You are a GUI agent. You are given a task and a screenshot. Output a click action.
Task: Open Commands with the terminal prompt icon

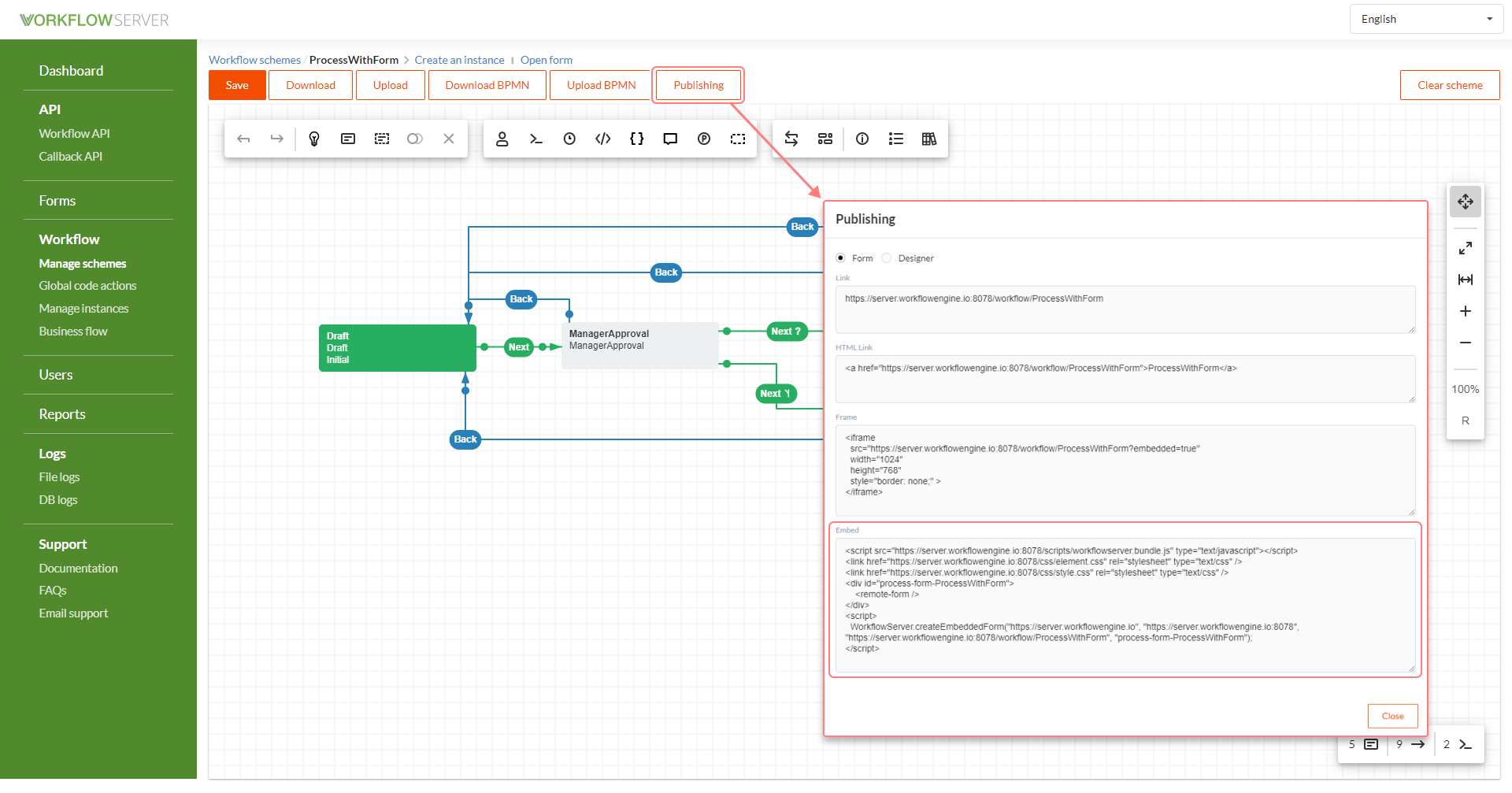coord(536,139)
